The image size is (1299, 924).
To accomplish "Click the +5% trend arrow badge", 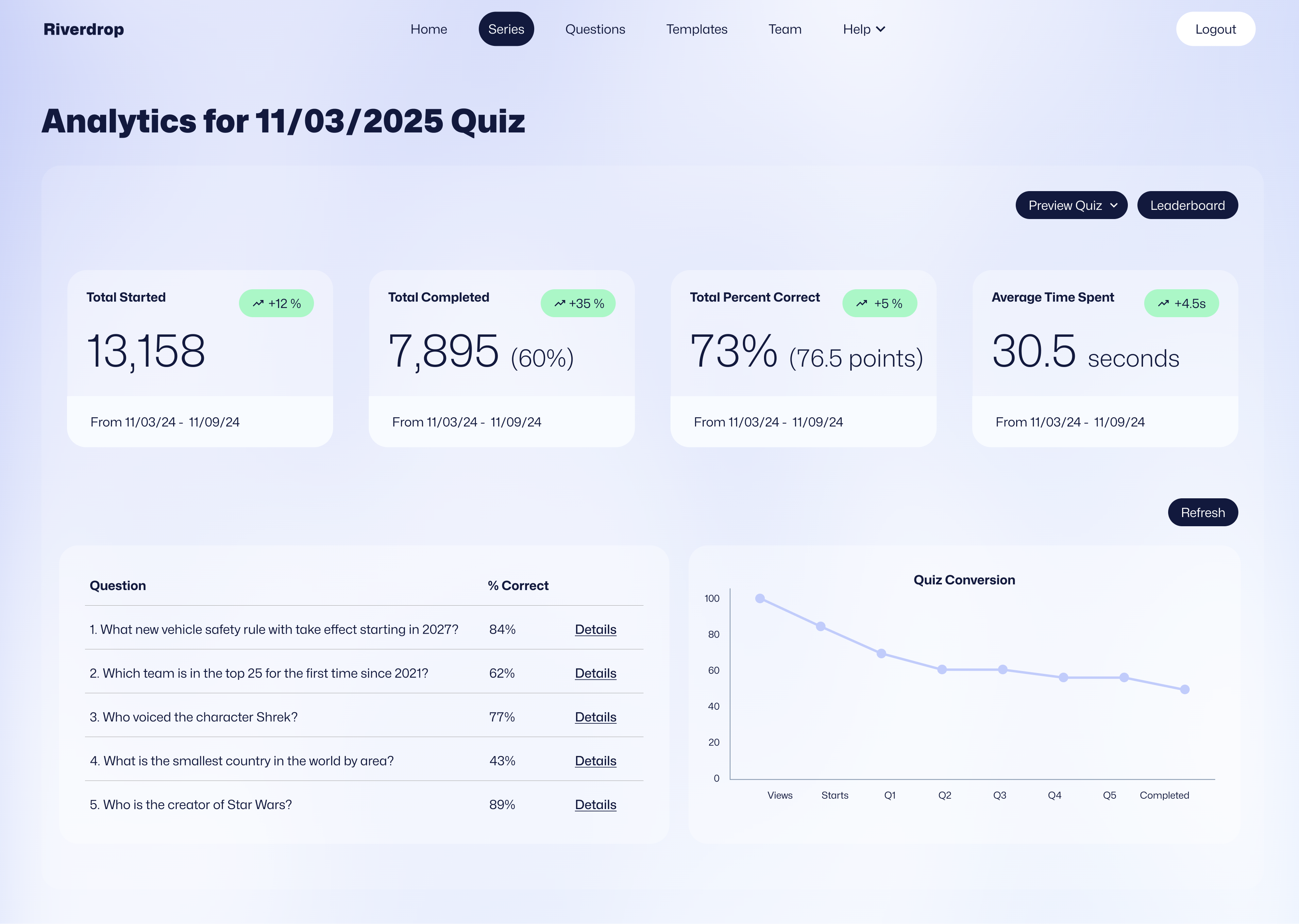I will (879, 303).
